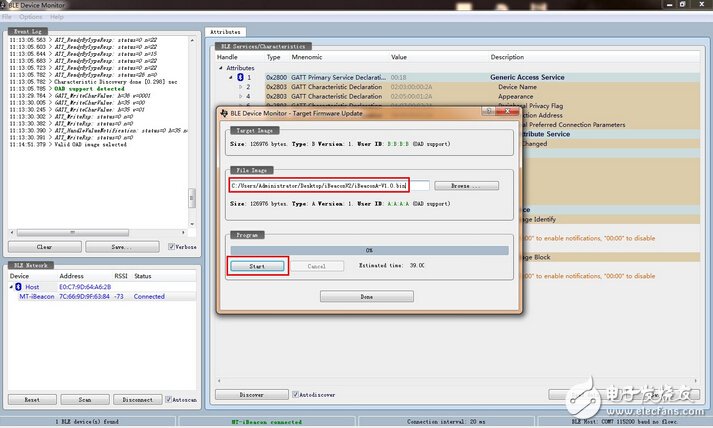Click the Mnemonic column header
The width and height of the screenshot is (713, 428).
tap(307, 57)
